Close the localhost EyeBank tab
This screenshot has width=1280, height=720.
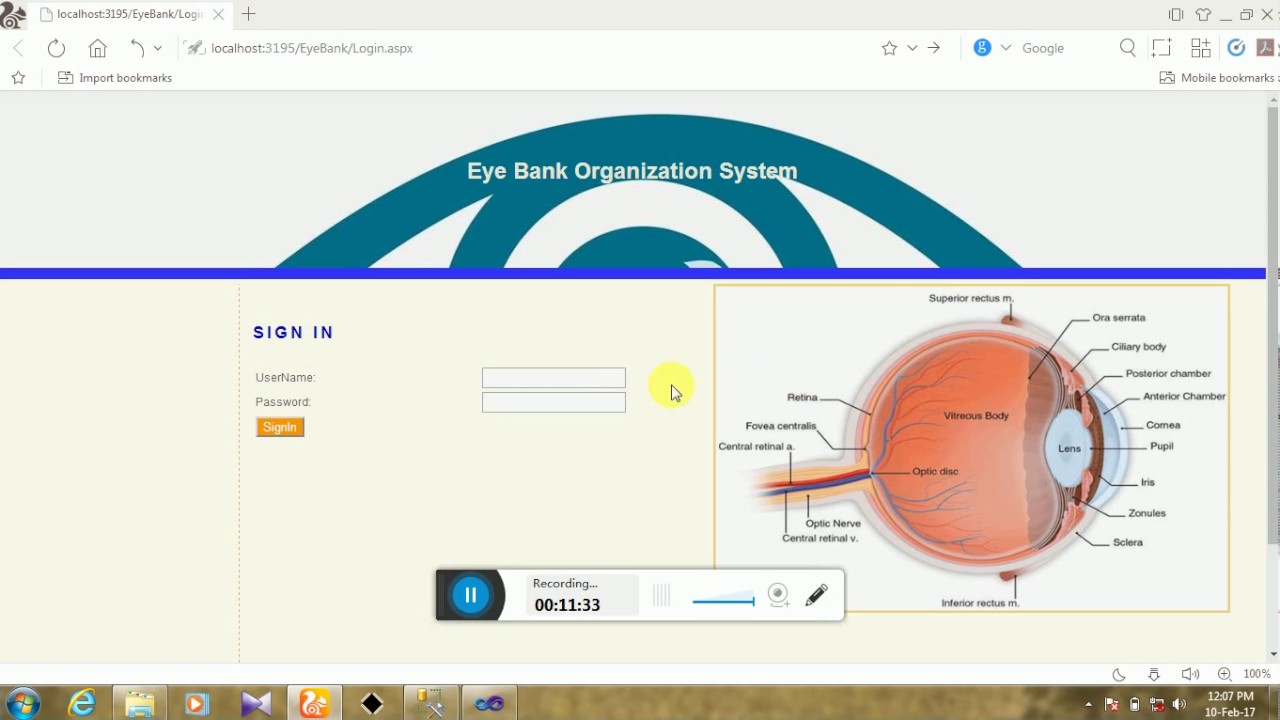[218, 14]
